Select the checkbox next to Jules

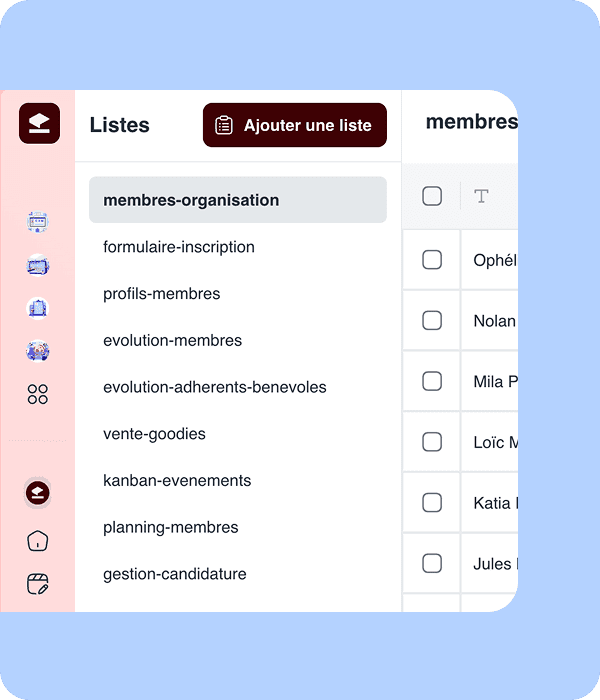tap(432, 564)
